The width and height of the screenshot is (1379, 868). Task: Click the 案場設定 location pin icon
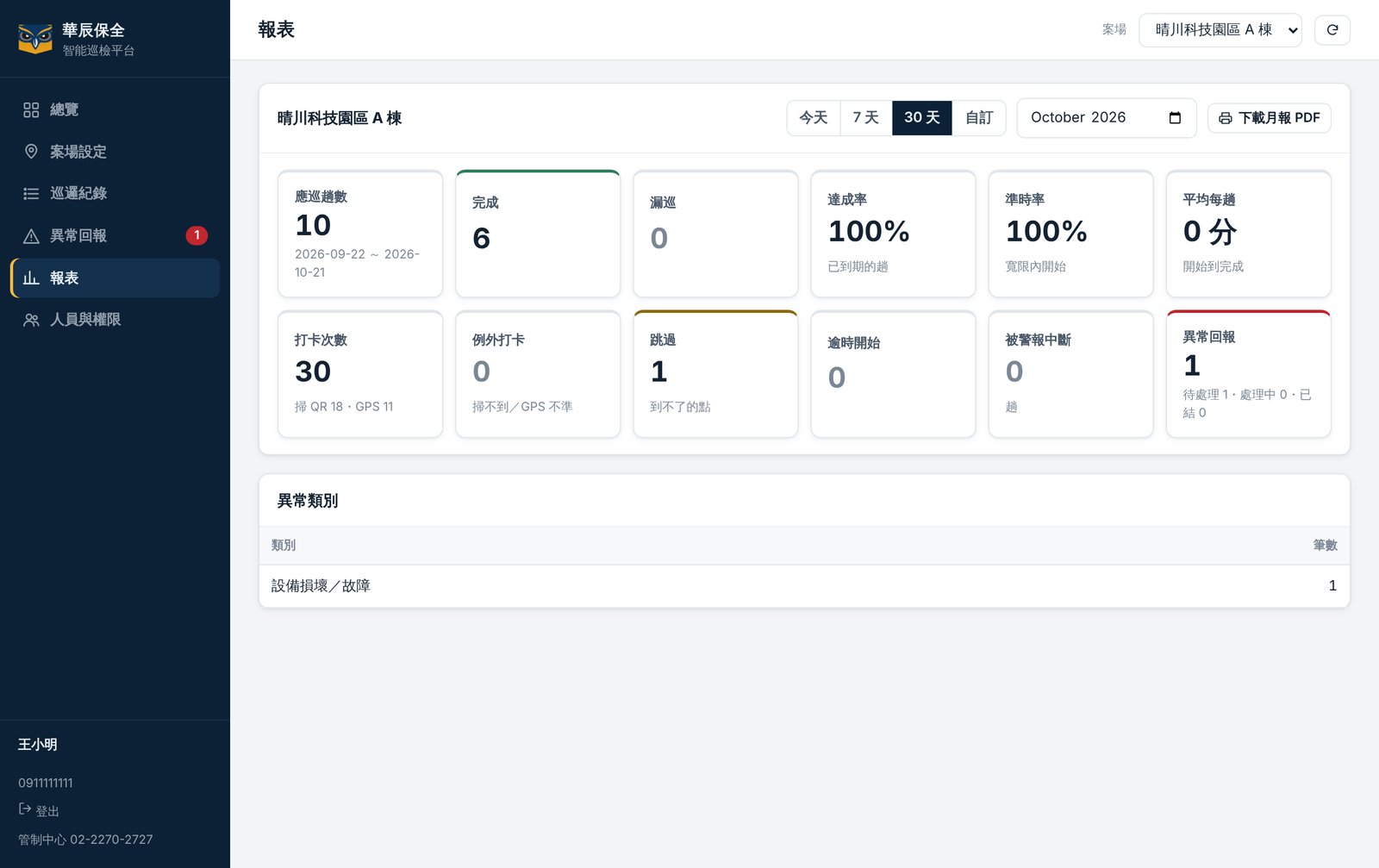point(31,152)
